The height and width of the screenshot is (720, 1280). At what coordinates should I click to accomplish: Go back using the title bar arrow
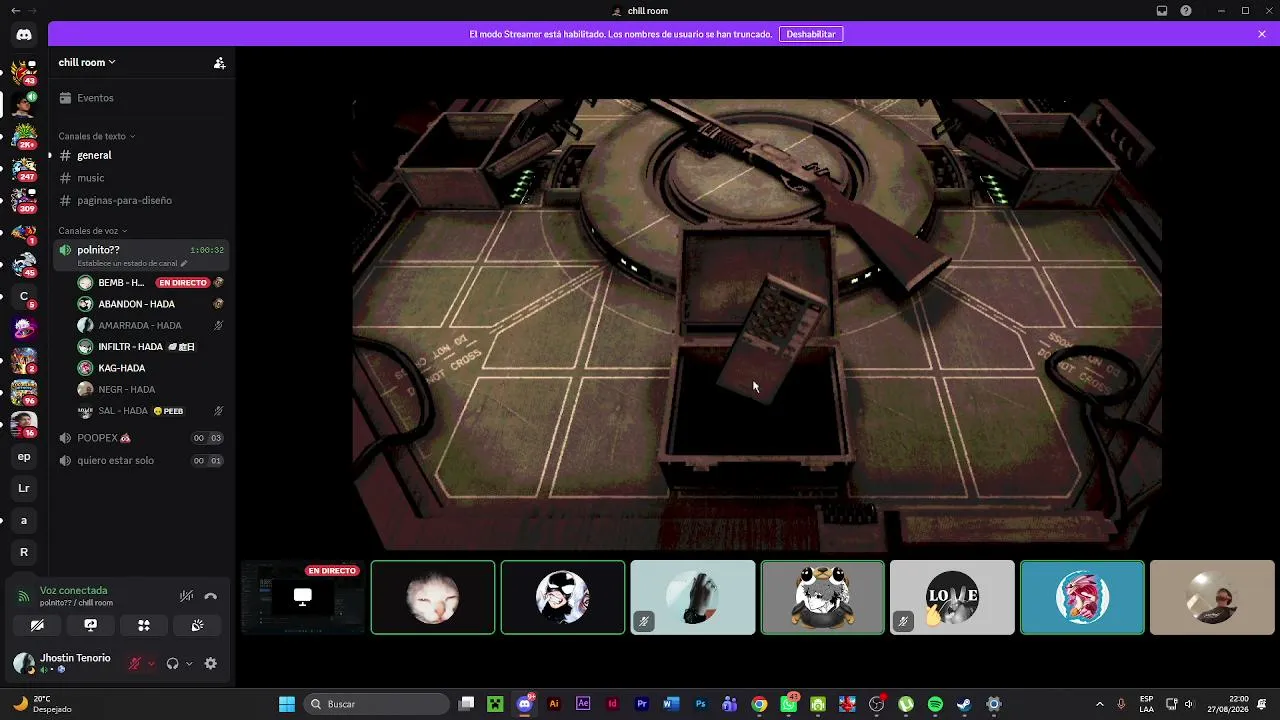click(15, 11)
